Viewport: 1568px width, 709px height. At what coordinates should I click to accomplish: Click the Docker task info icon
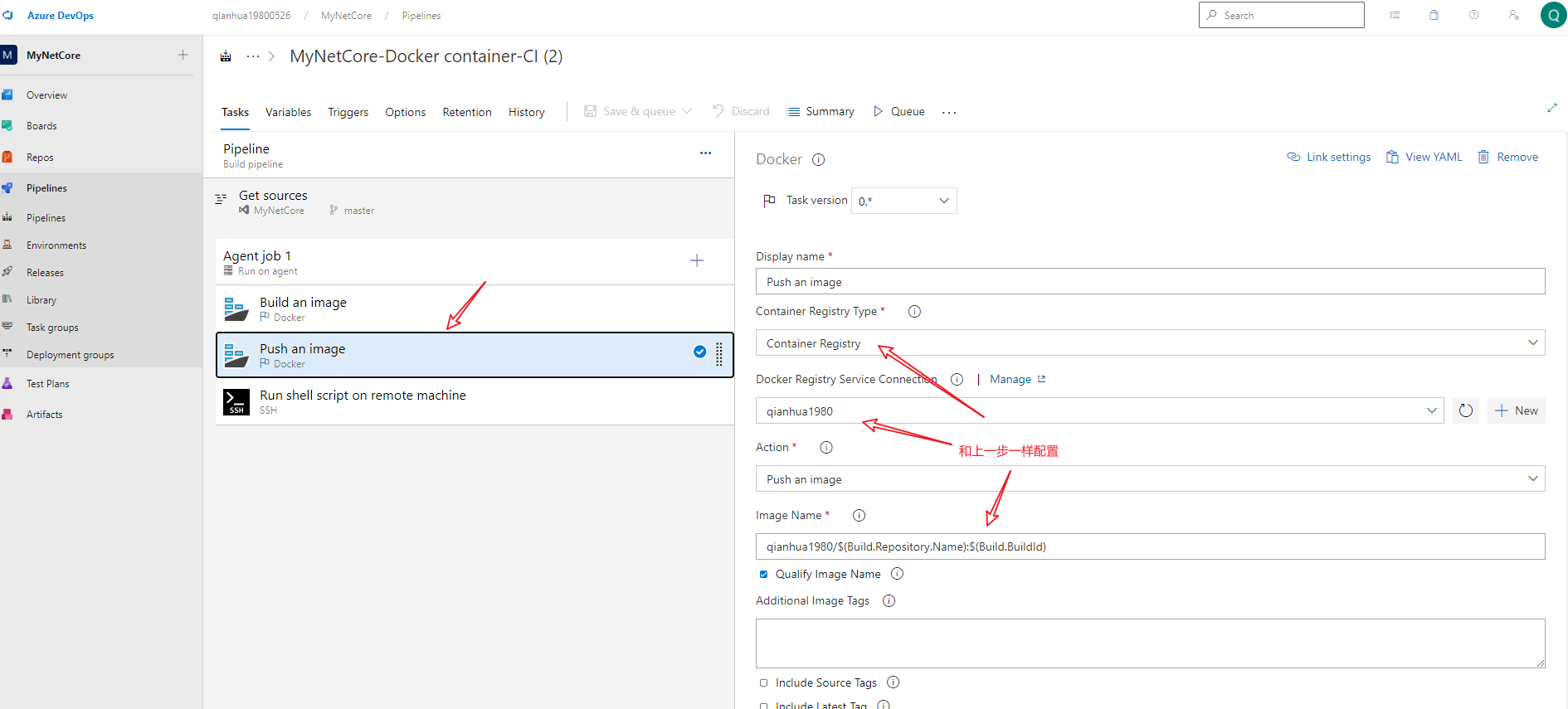tap(818, 160)
